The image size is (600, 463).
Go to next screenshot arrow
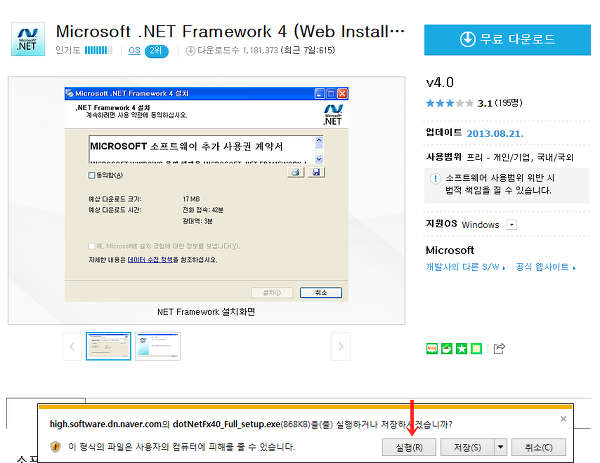[341, 347]
